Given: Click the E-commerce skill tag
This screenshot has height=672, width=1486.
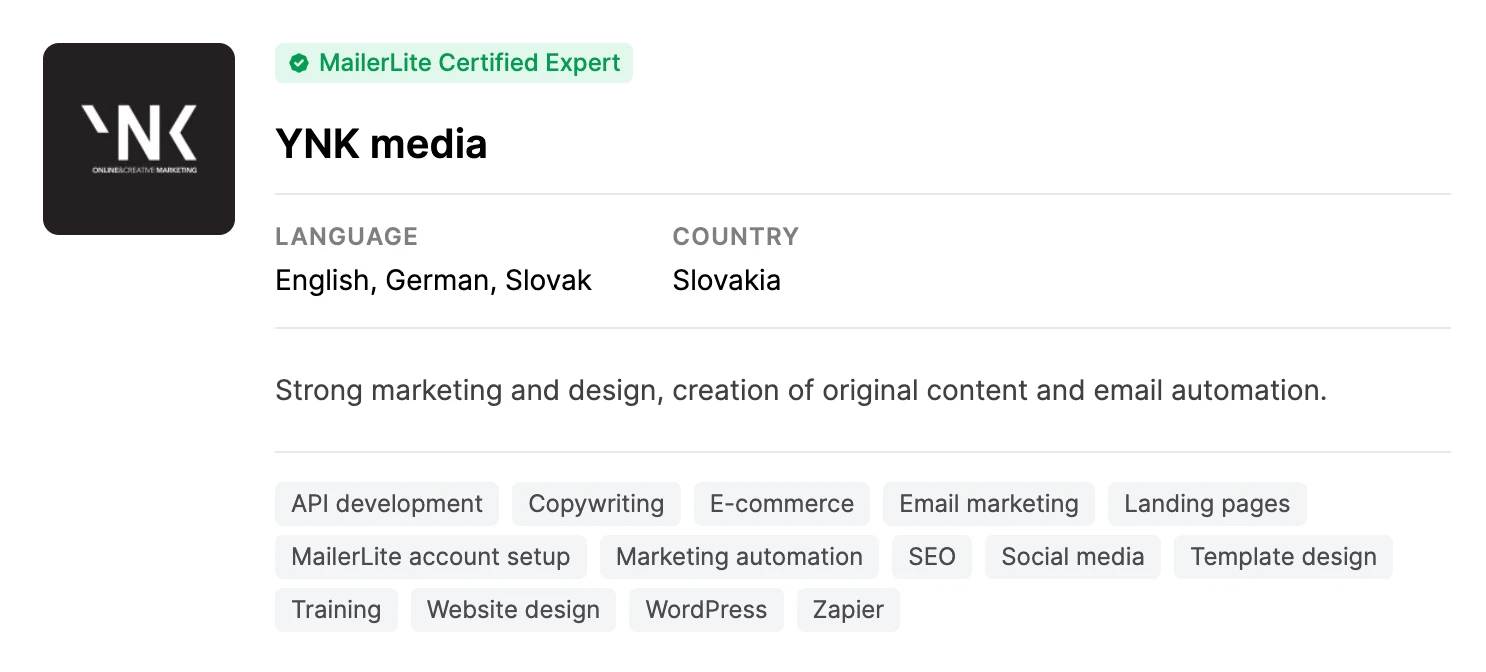Looking at the screenshot, I should click(x=782, y=504).
